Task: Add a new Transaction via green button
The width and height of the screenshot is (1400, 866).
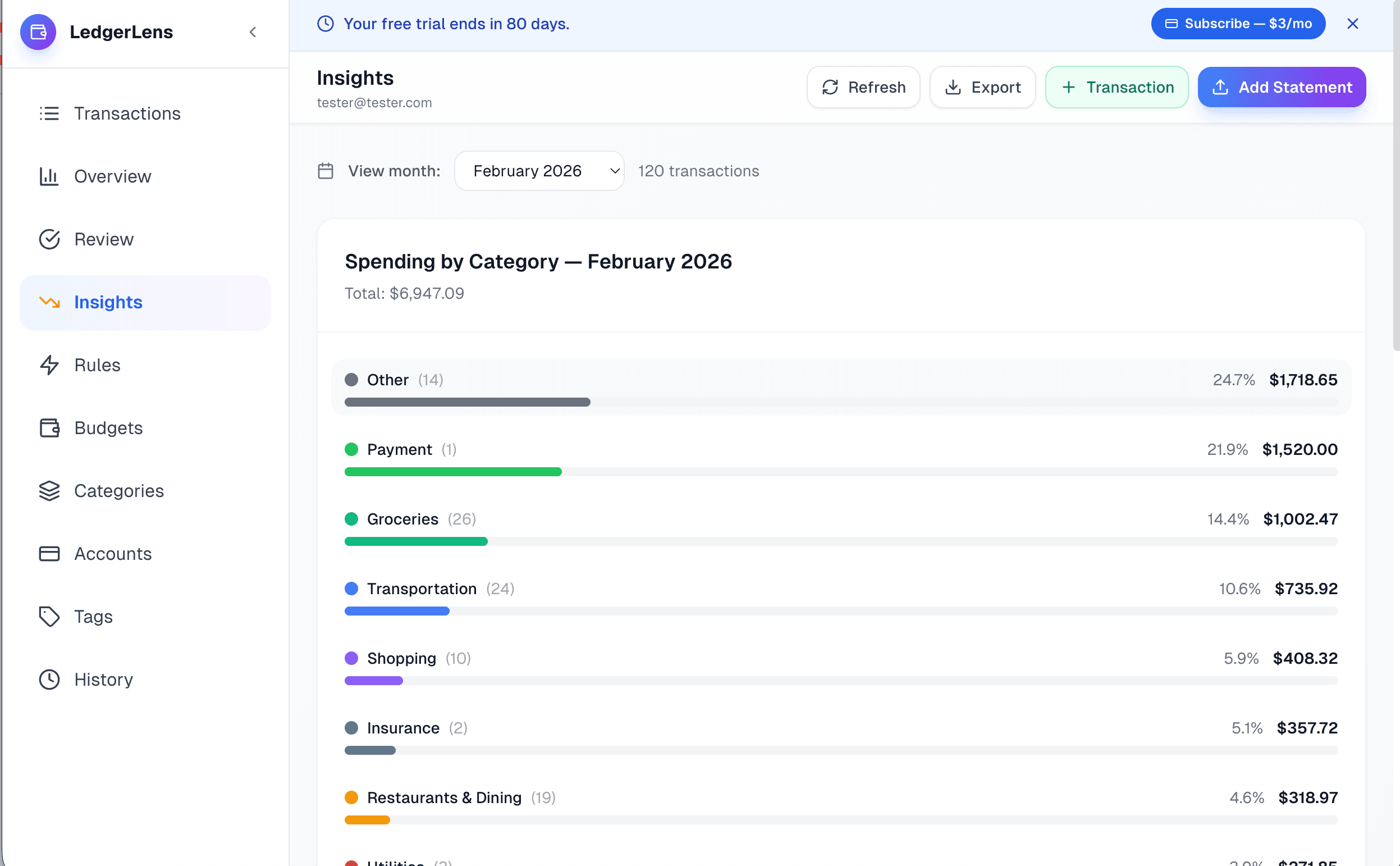Action: 1116,87
